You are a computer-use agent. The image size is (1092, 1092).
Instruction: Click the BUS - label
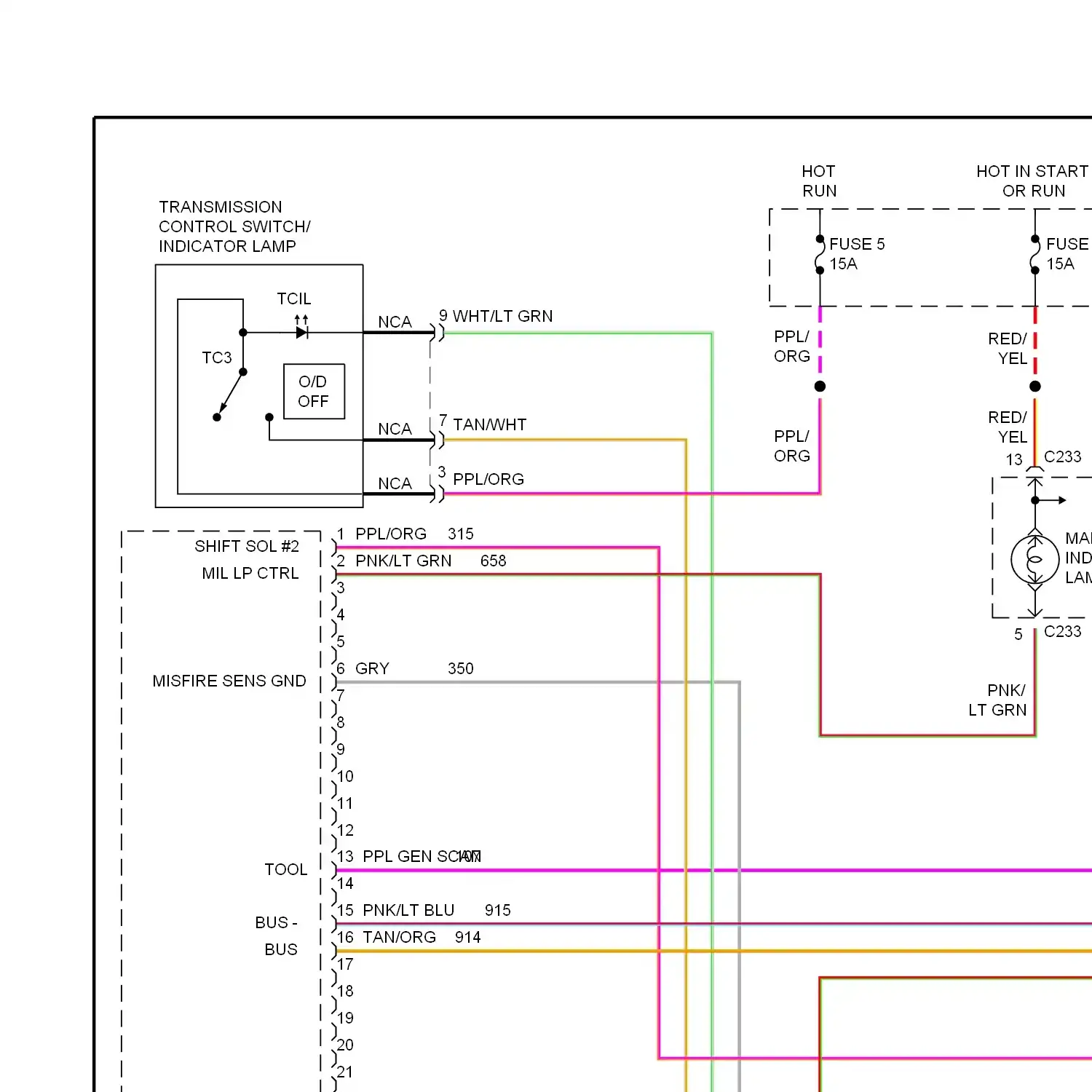click(x=277, y=922)
